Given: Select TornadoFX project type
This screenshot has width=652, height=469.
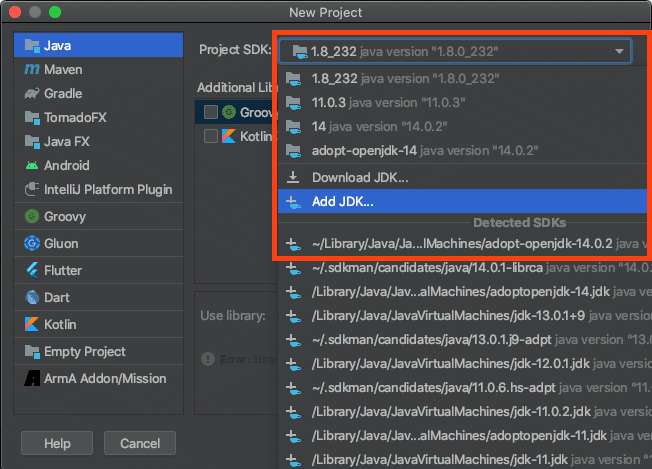Looking at the screenshot, I should coord(98,118).
